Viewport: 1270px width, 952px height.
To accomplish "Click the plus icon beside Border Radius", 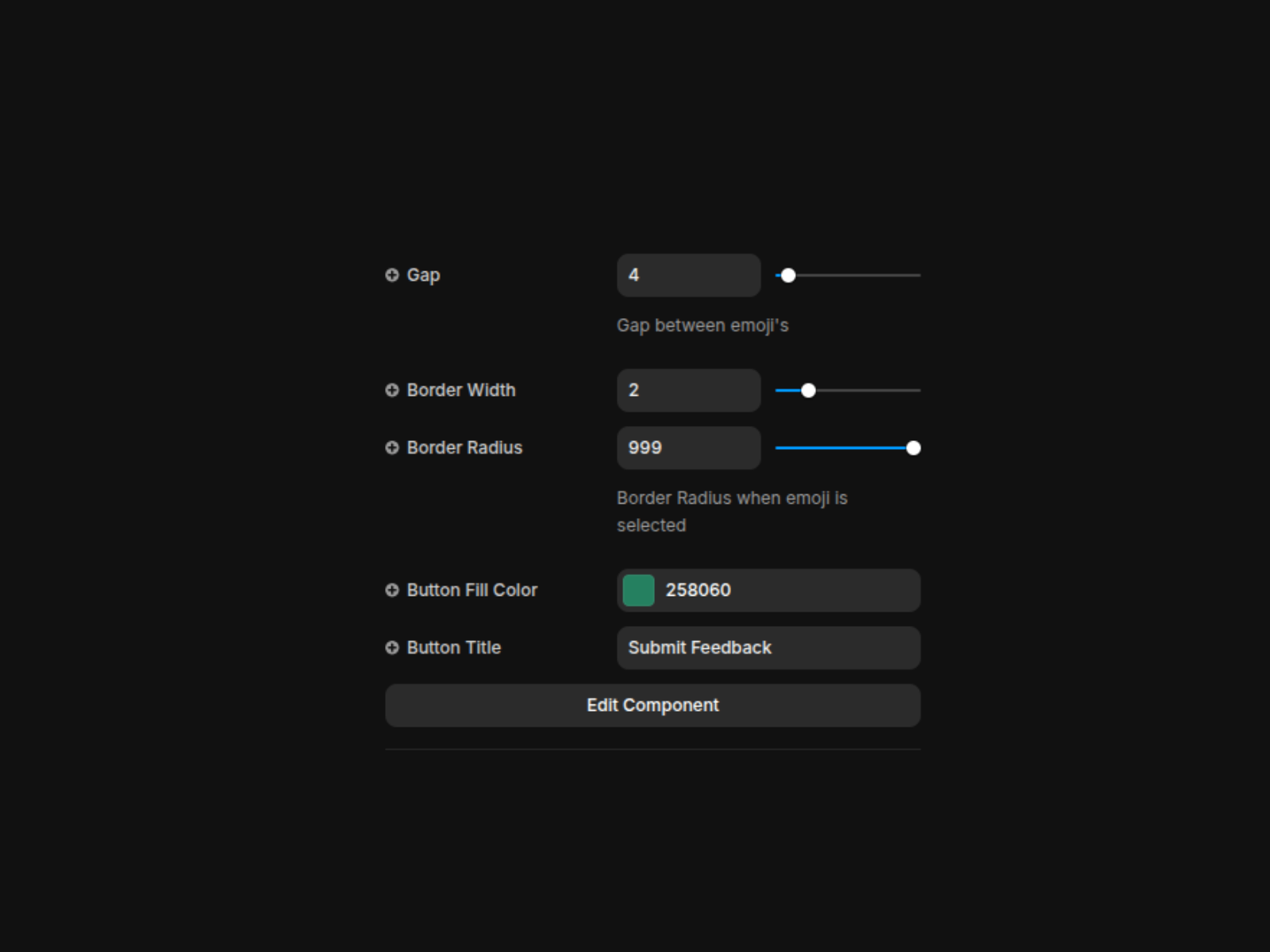I will (x=392, y=448).
